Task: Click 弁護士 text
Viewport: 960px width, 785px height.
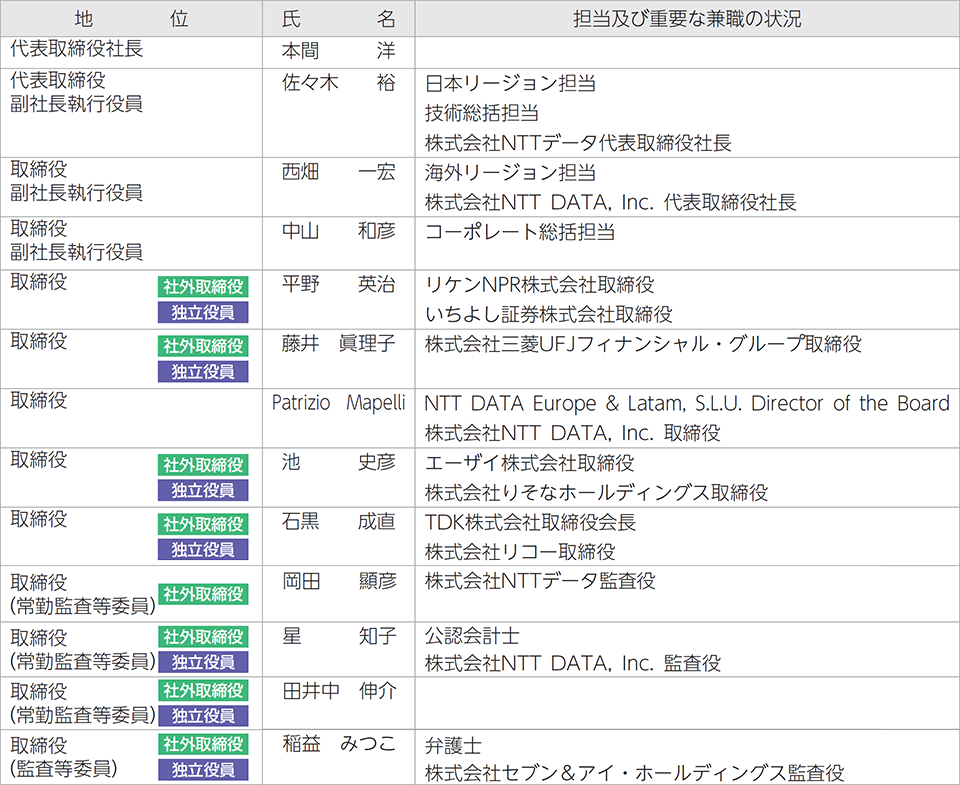Action: pyautogui.click(x=453, y=746)
